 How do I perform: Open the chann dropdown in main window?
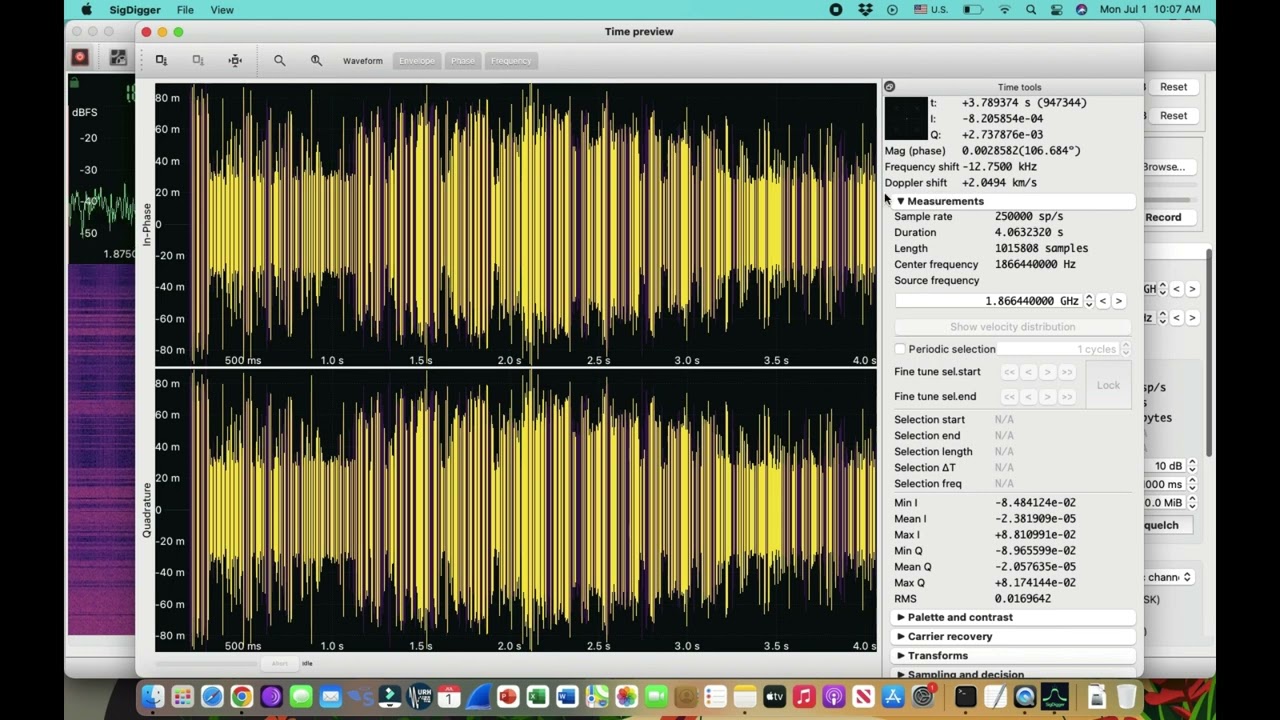click(1169, 577)
